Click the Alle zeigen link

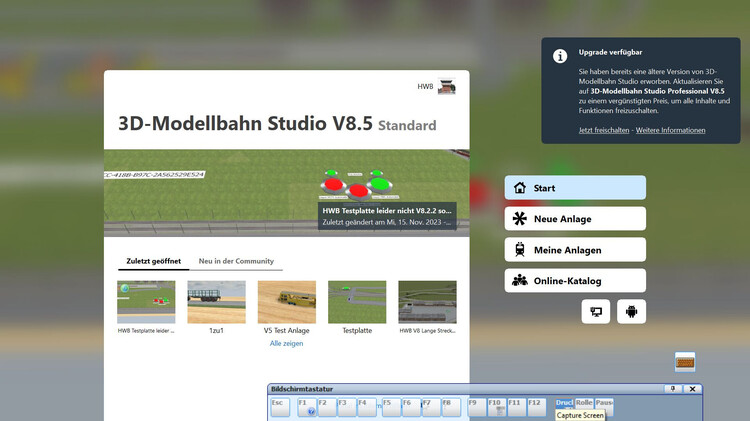click(x=286, y=343)
